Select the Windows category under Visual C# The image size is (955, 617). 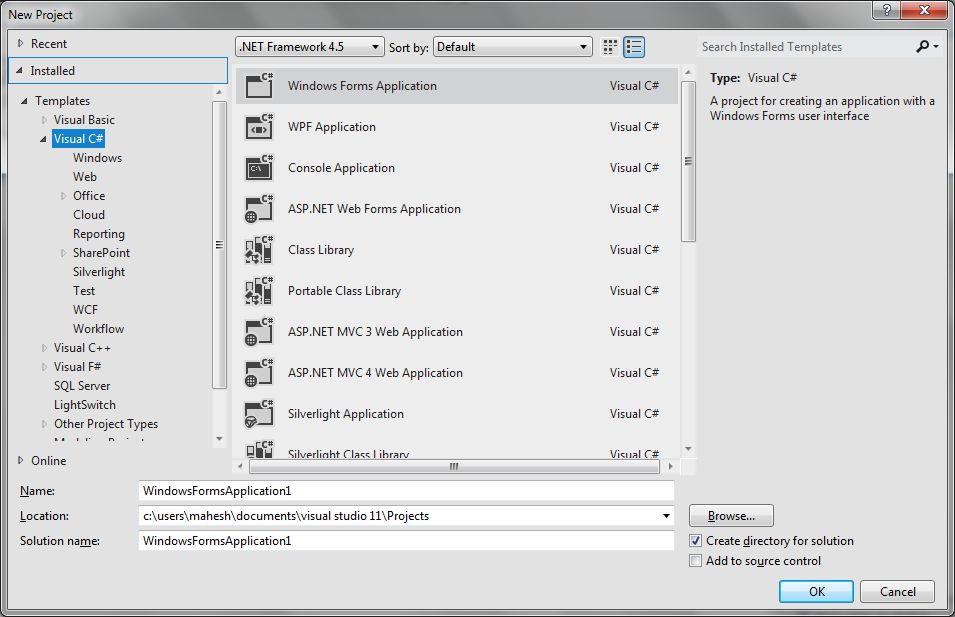[97, 158]
